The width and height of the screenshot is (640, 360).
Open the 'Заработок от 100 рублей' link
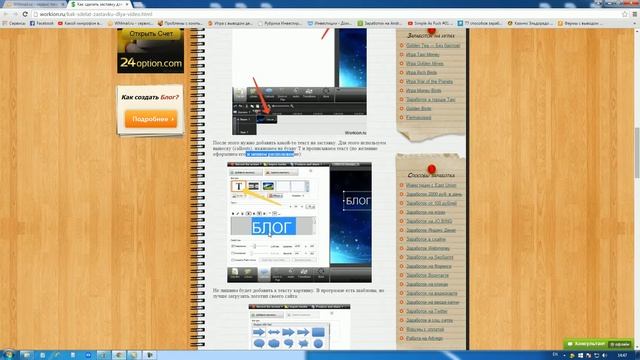coord(431,203)
